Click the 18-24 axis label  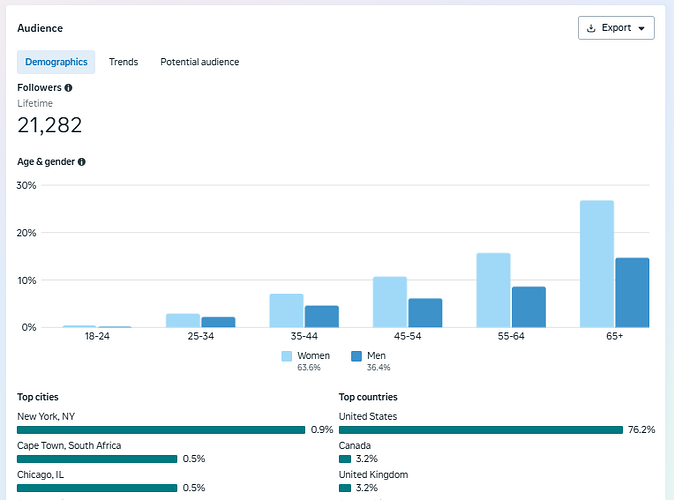click(x=97, y=336)
